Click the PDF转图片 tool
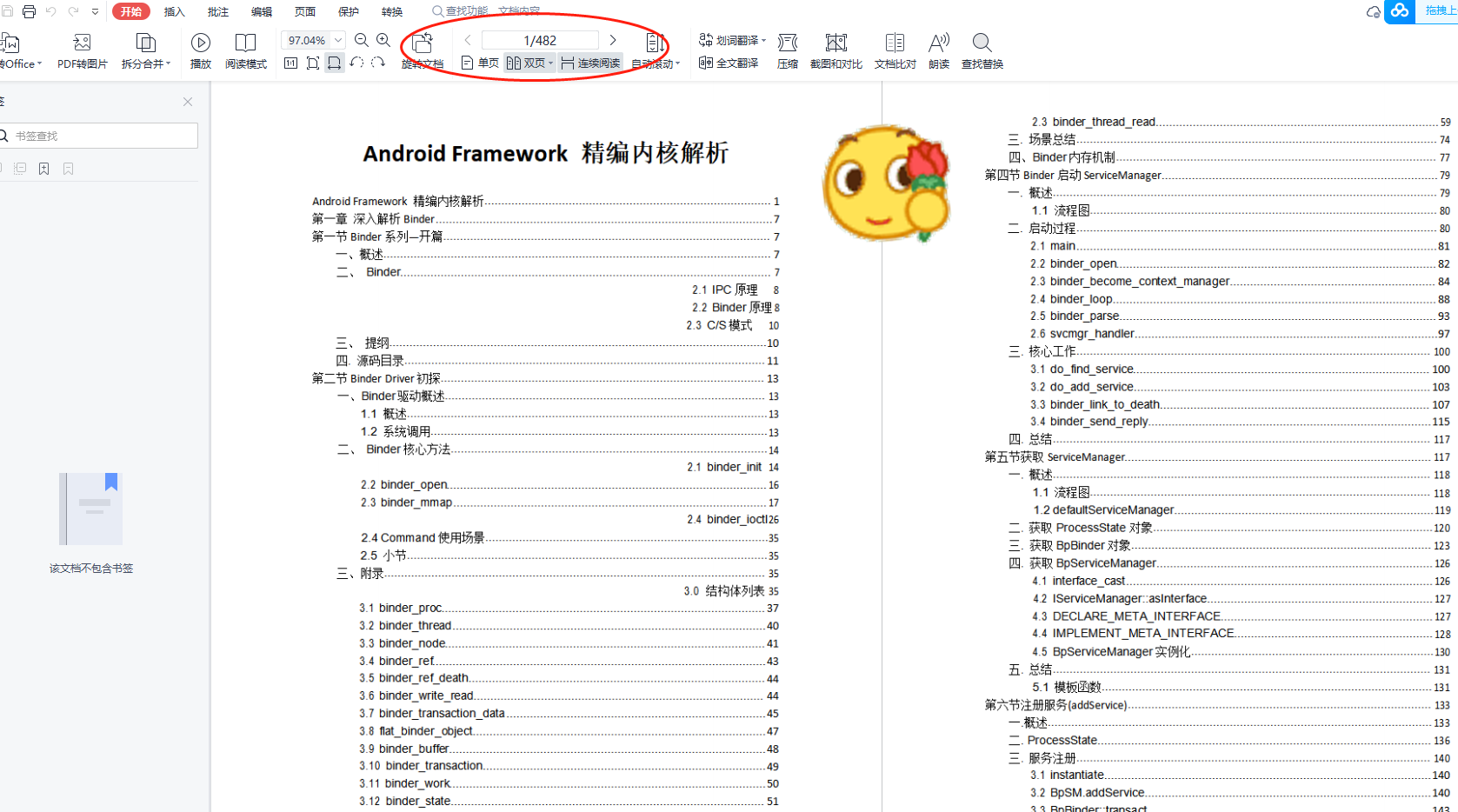The width and height of the screenshot is (1458, 812). (83, 51)
